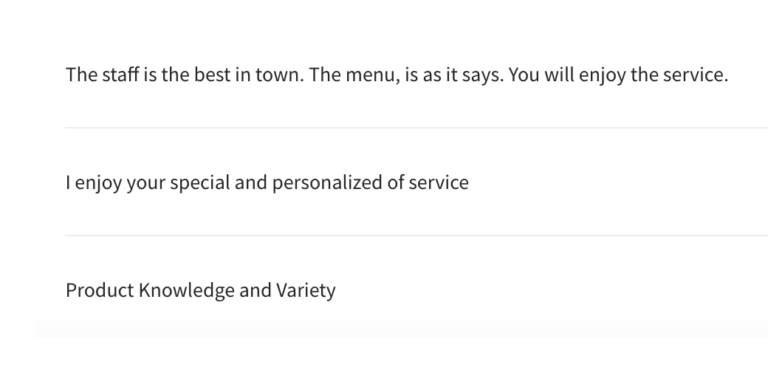Click the word 'Variety' in the last review
This screenshot has width=768, height=381.
[x=306, y=290]
